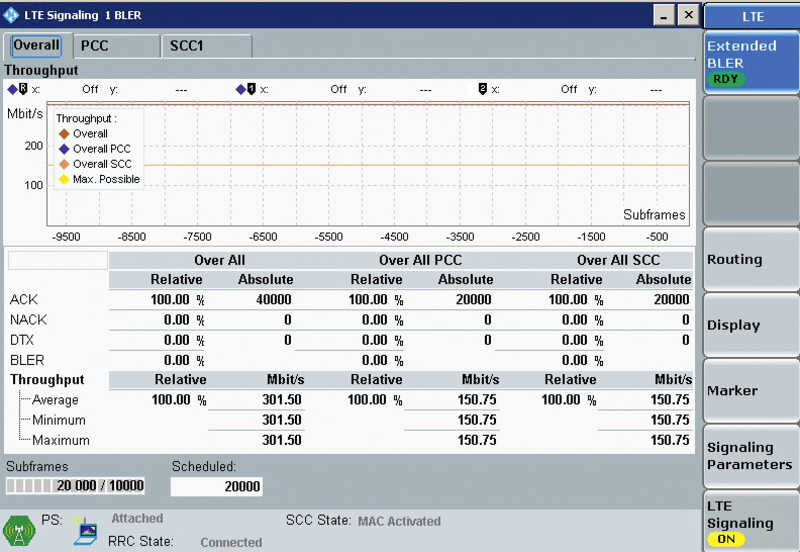Click the Overall PCC legend diamond
The image size is (800, 552).
point(64,149)
